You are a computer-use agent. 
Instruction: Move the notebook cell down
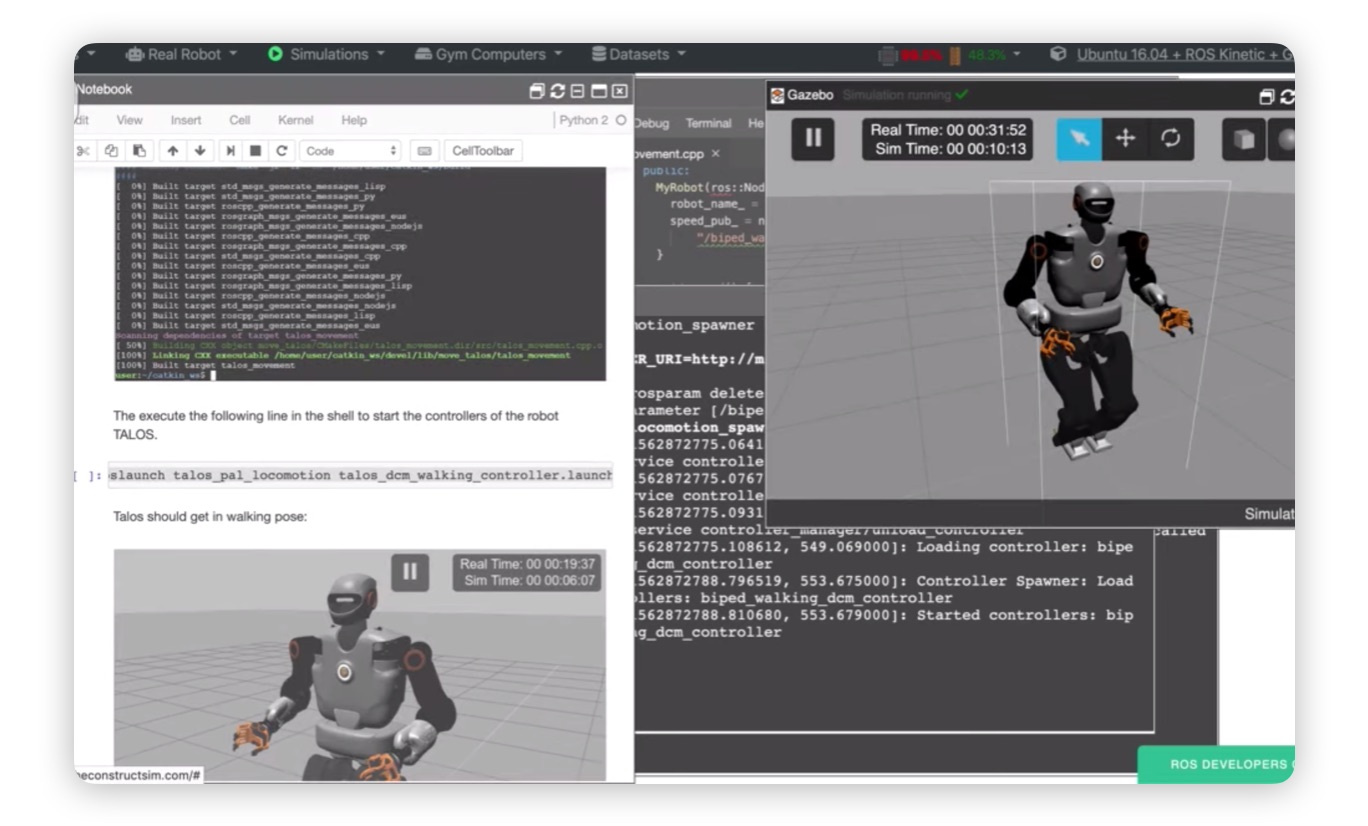[200, 151]
